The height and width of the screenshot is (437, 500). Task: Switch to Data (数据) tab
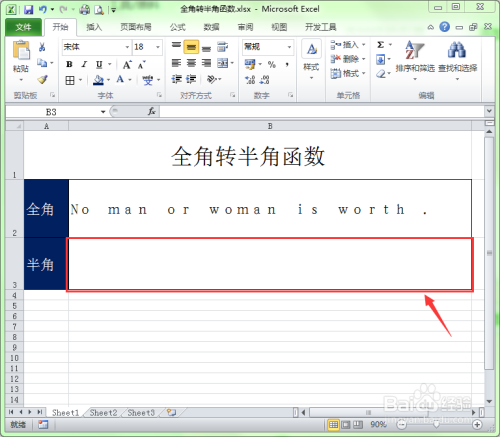coord(211,27)
